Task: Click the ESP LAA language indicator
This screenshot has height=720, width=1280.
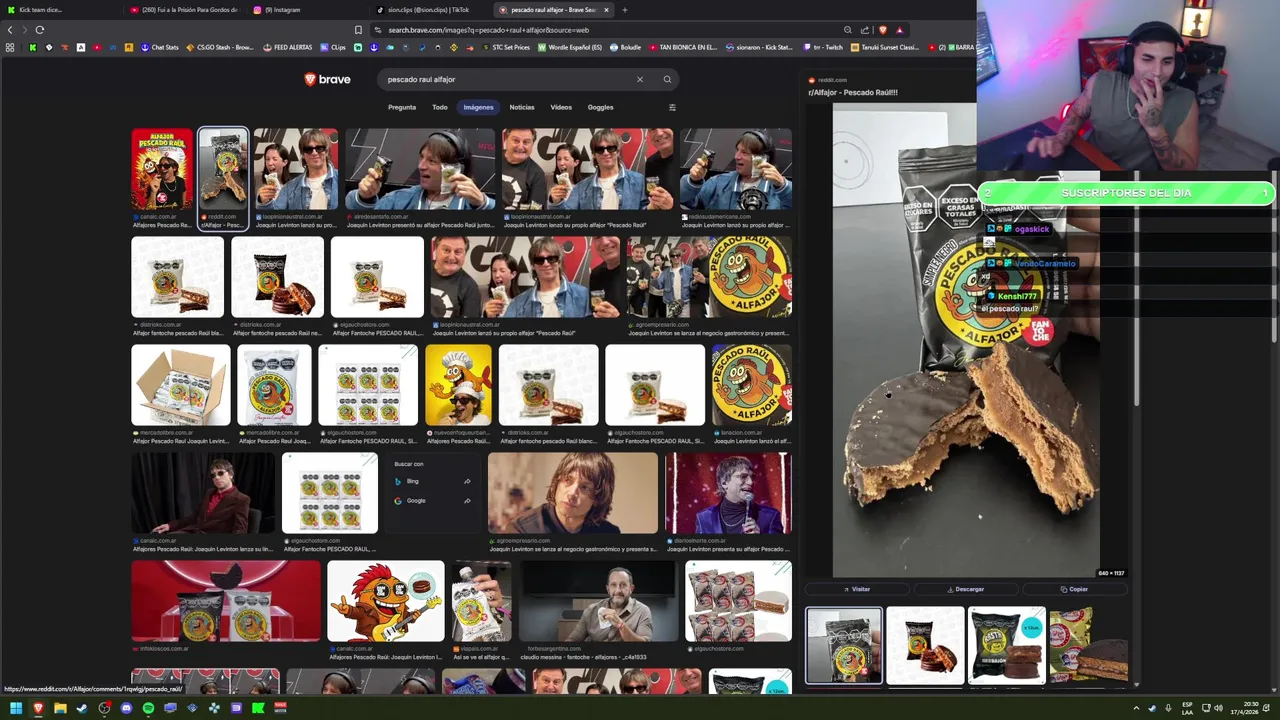Action: pyautogui.click(x=1187, y=708)
